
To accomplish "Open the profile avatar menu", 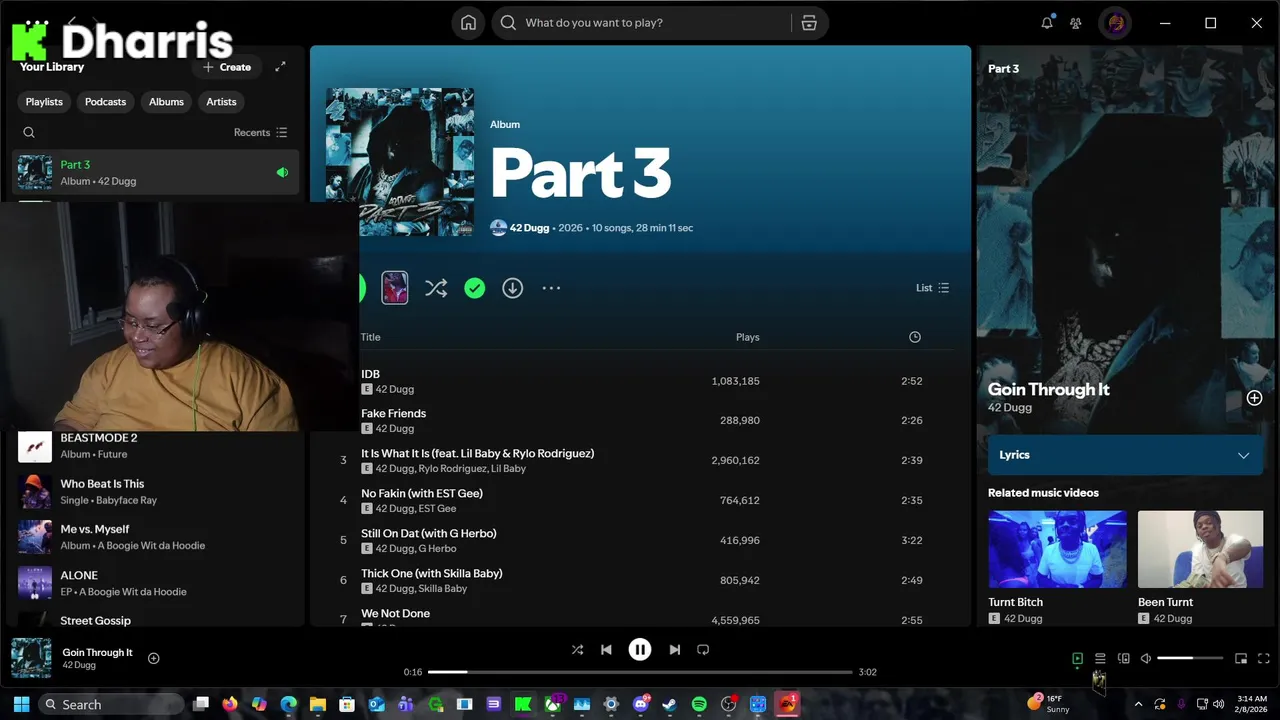I will (1116, 23).
